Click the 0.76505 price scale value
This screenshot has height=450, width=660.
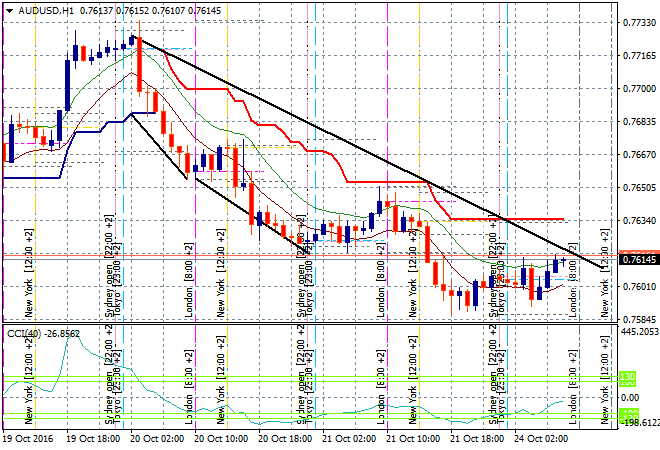pyautogui.click(x=639, y=187)
